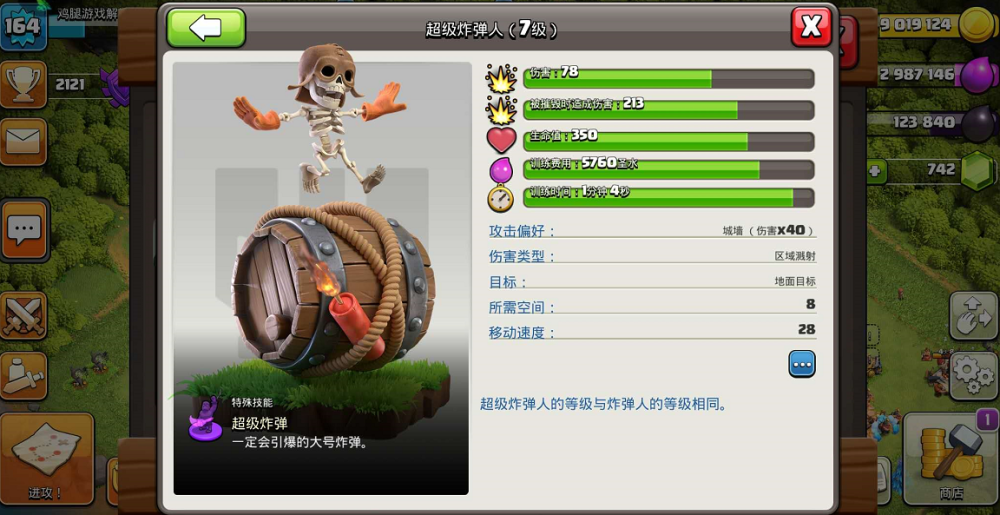1000x515 pixels.
Task: Open the trophy league icon
Action: (x=24, y=85)
